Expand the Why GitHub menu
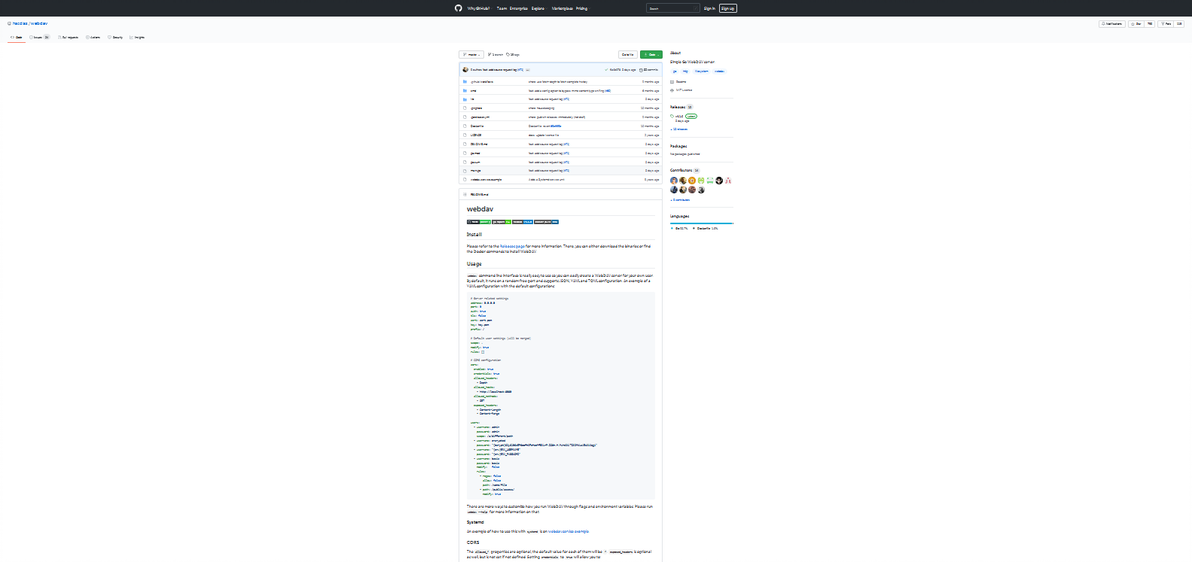 point(478,8)
